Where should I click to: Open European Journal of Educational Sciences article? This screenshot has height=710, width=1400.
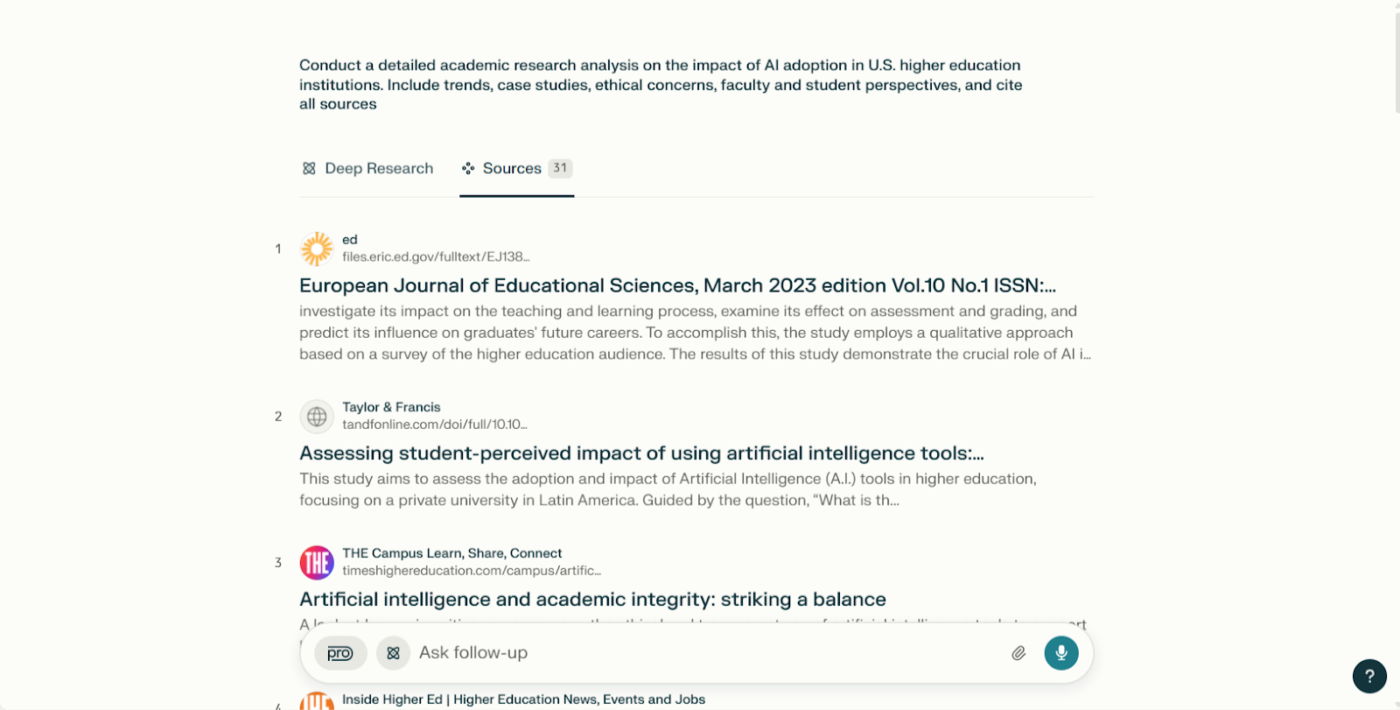(x=678, y=286)
